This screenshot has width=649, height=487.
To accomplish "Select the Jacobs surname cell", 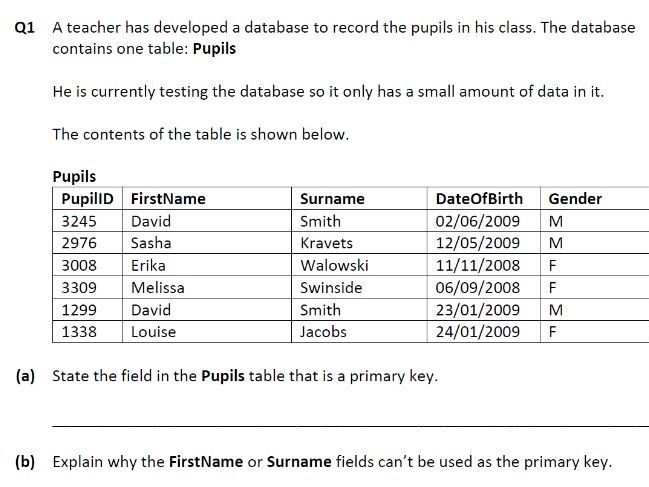I will pyautogui.click(x=323, y=332).
